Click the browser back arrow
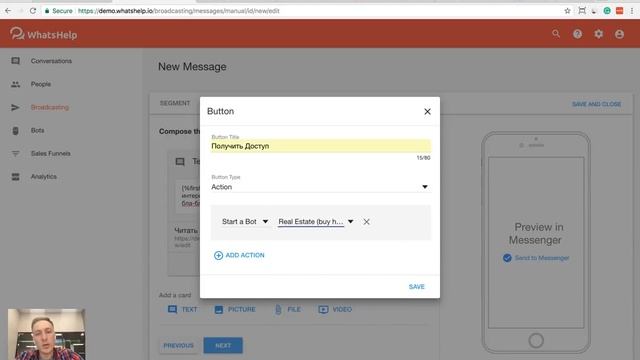 pos(8,11)
